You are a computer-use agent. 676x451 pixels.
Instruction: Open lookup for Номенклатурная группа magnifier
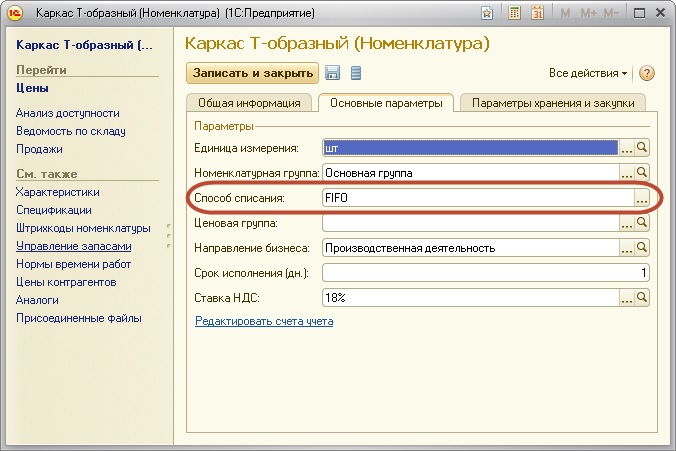pos(642,173)
